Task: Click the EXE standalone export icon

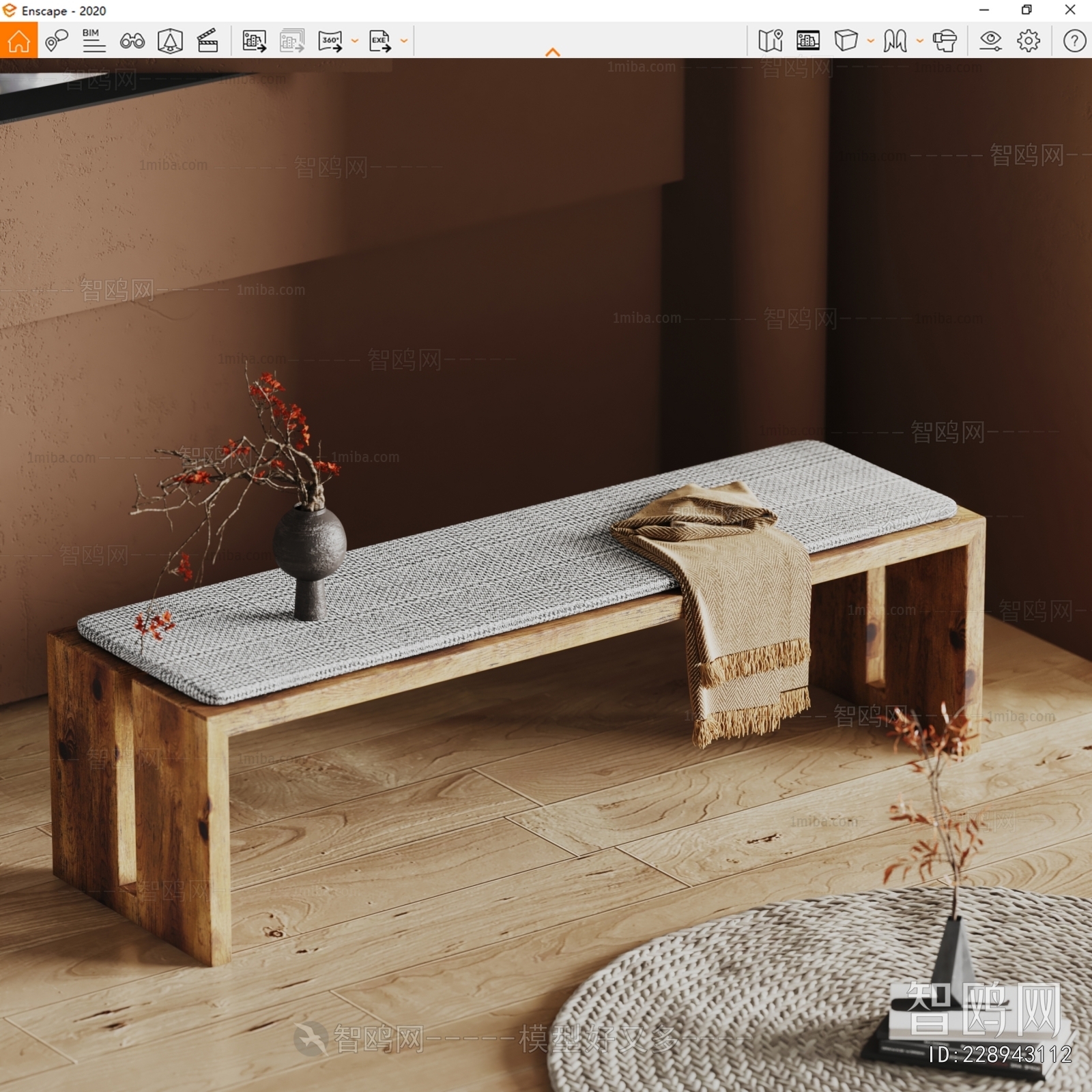Action: (380, 41)
